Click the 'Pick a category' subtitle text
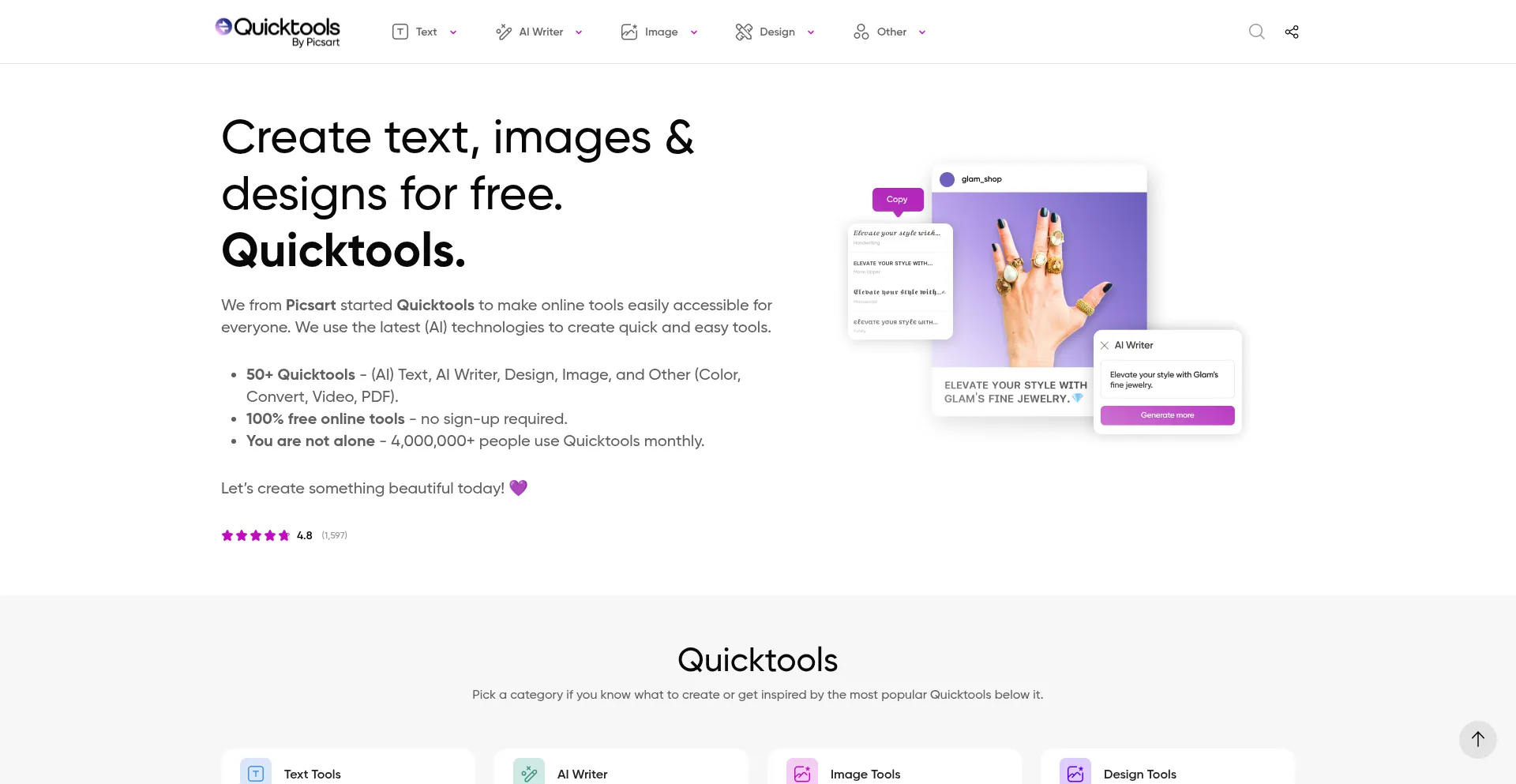This screenshot has width=1516, height=784. tap(758, 695)
